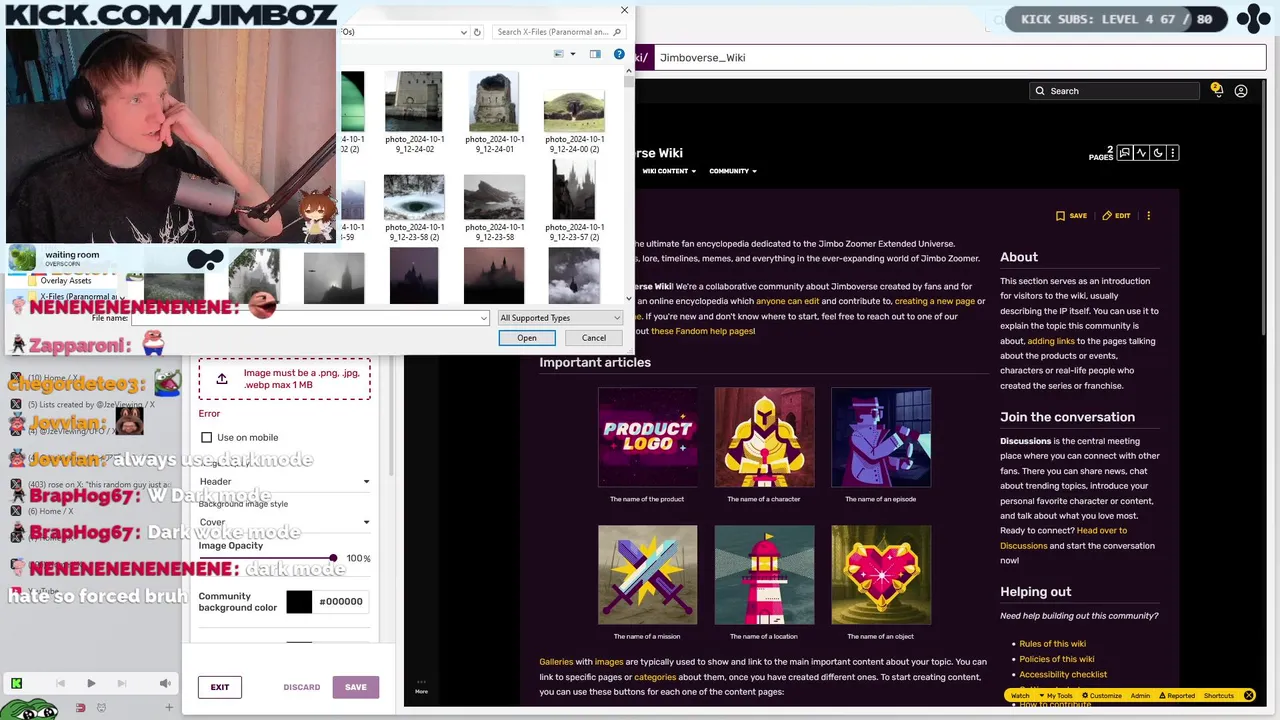Click the DISCARD button
The width and height of the screenshot is (1280, 720).
coord(302,687)
